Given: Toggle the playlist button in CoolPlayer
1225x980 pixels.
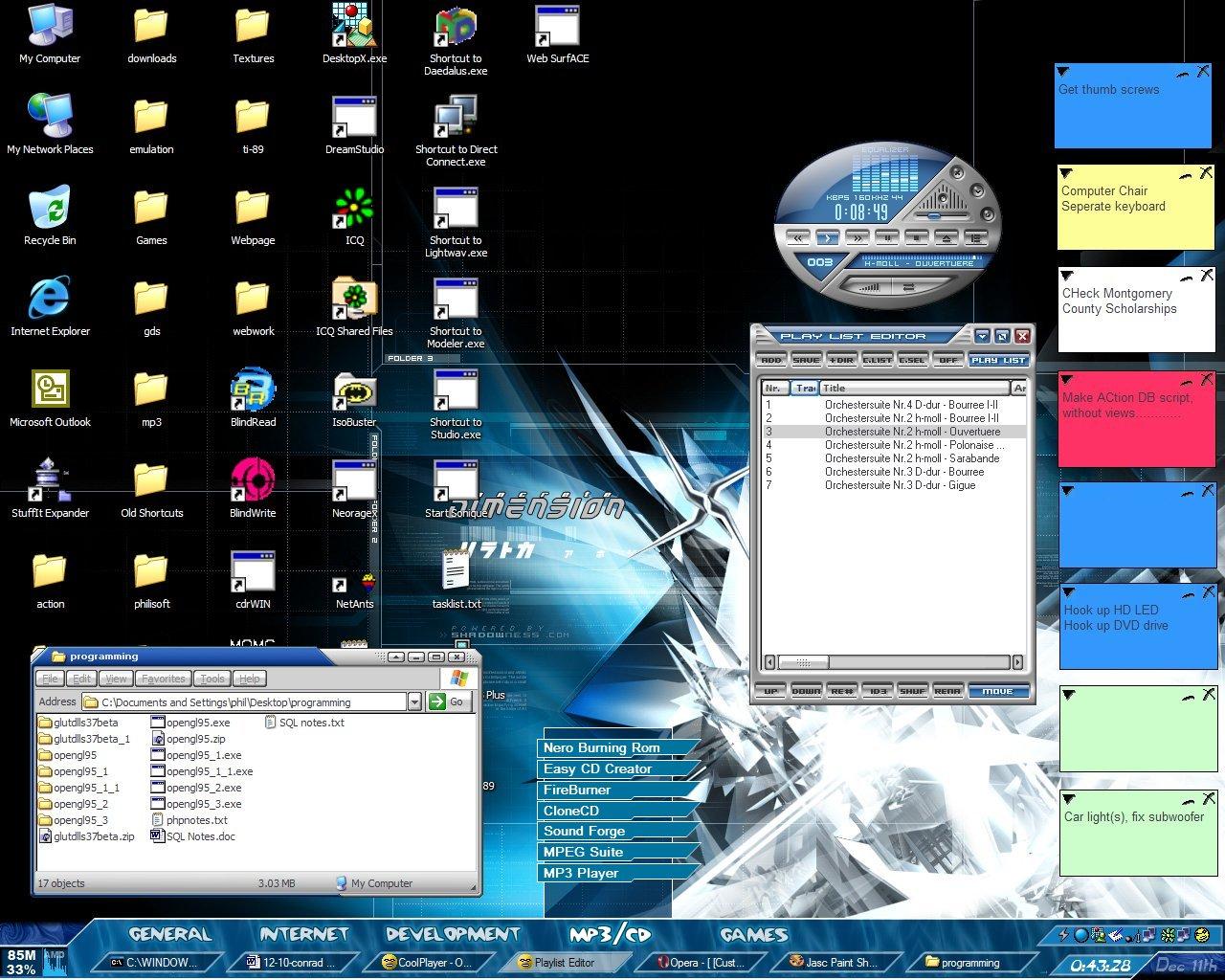Looking at the screenshot, I should pyautogui.click(x=976, y=238).
